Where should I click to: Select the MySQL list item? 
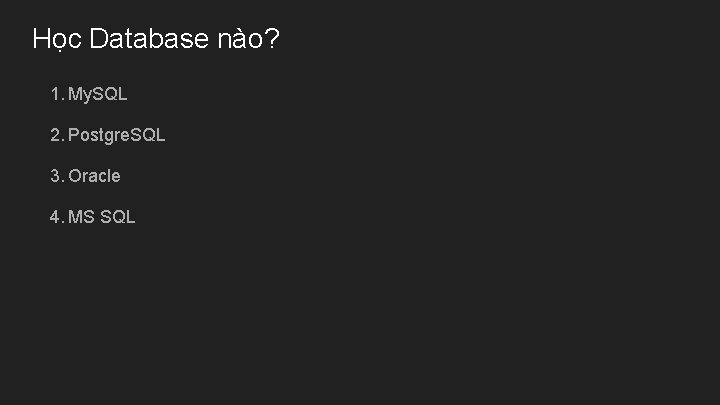pyautogui.click(x=97, y=94)
